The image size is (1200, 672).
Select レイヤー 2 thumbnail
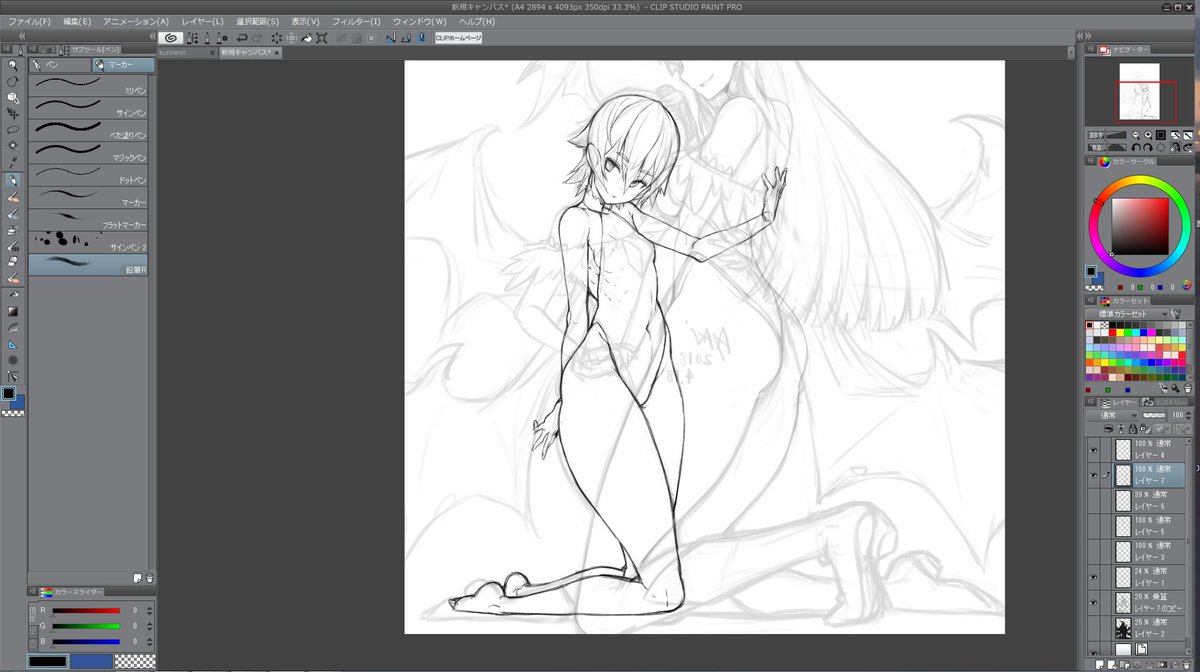coord(1124,628)
